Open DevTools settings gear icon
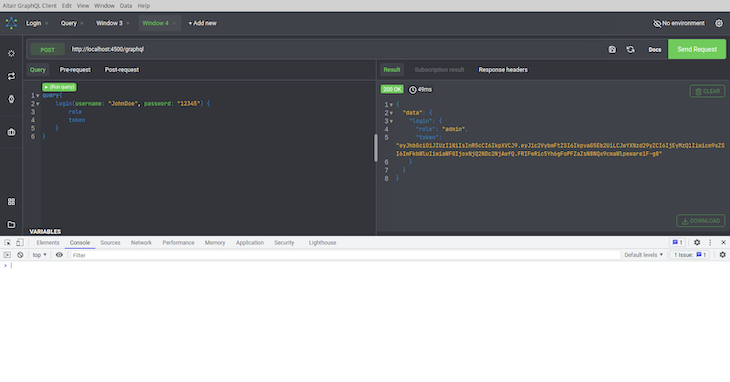 tap(697, 242)
